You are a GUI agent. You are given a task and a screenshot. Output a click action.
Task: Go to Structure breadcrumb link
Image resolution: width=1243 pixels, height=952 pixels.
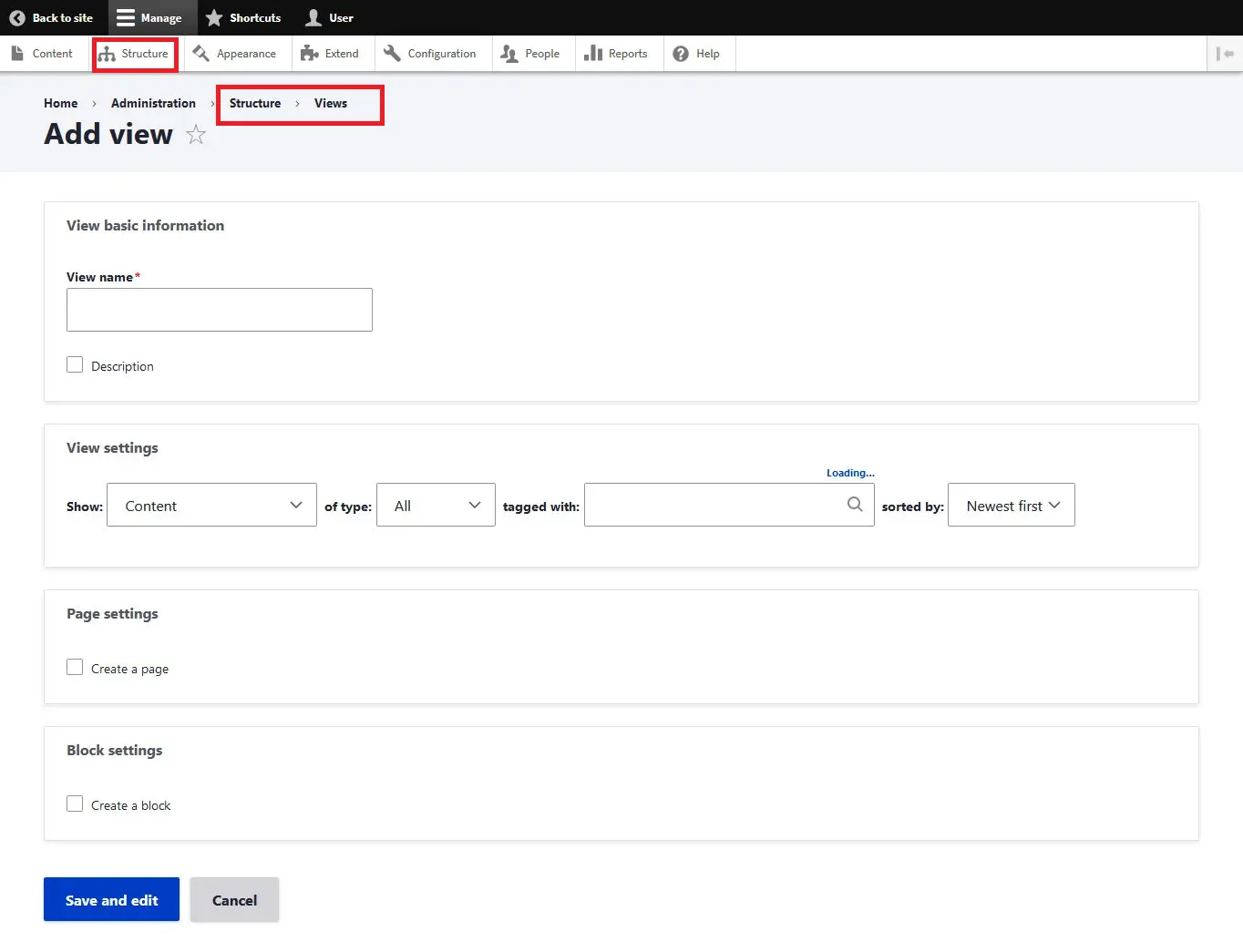click(x=255, y=103)
